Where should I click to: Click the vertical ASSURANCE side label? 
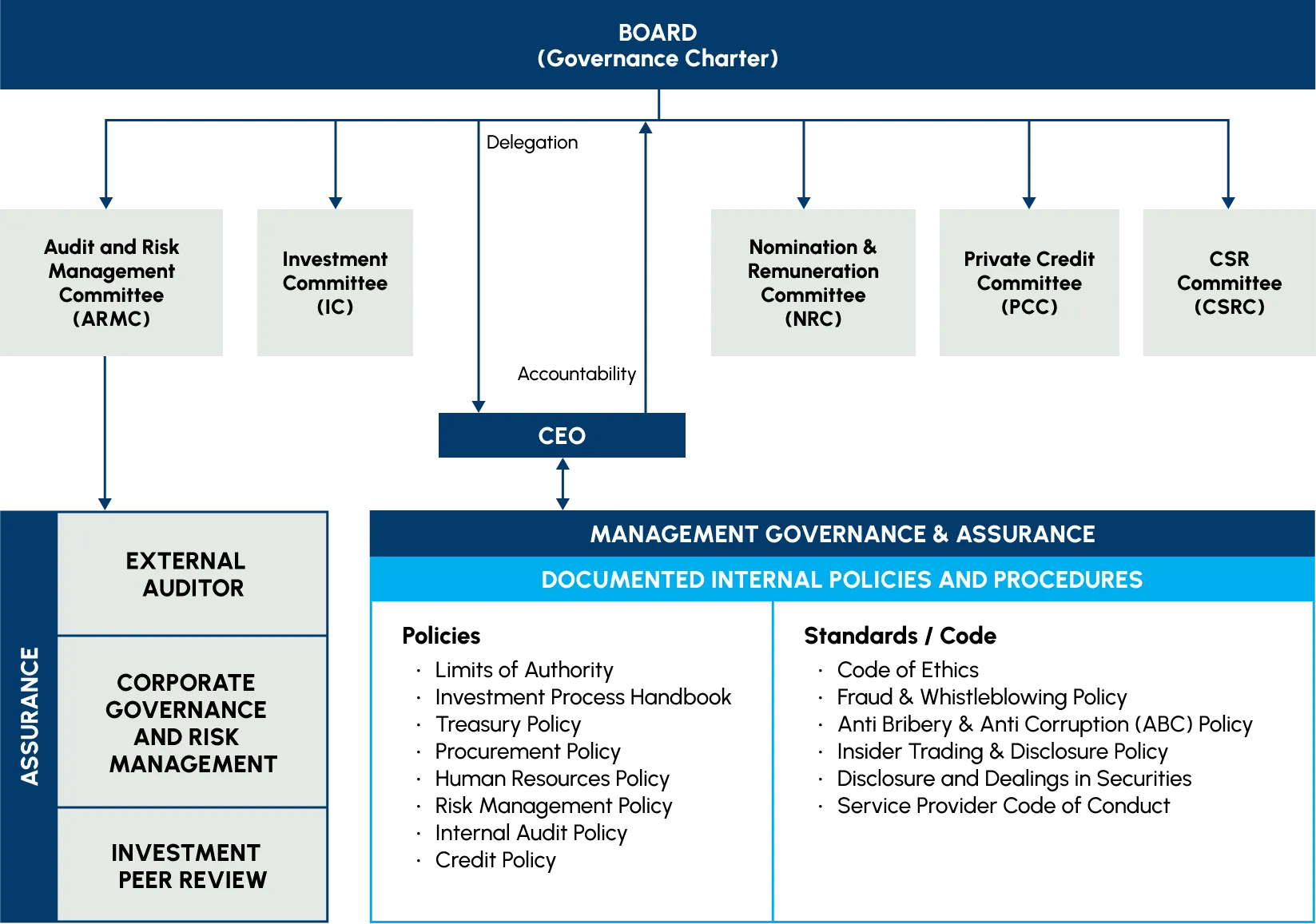click(x=30, y=716)
